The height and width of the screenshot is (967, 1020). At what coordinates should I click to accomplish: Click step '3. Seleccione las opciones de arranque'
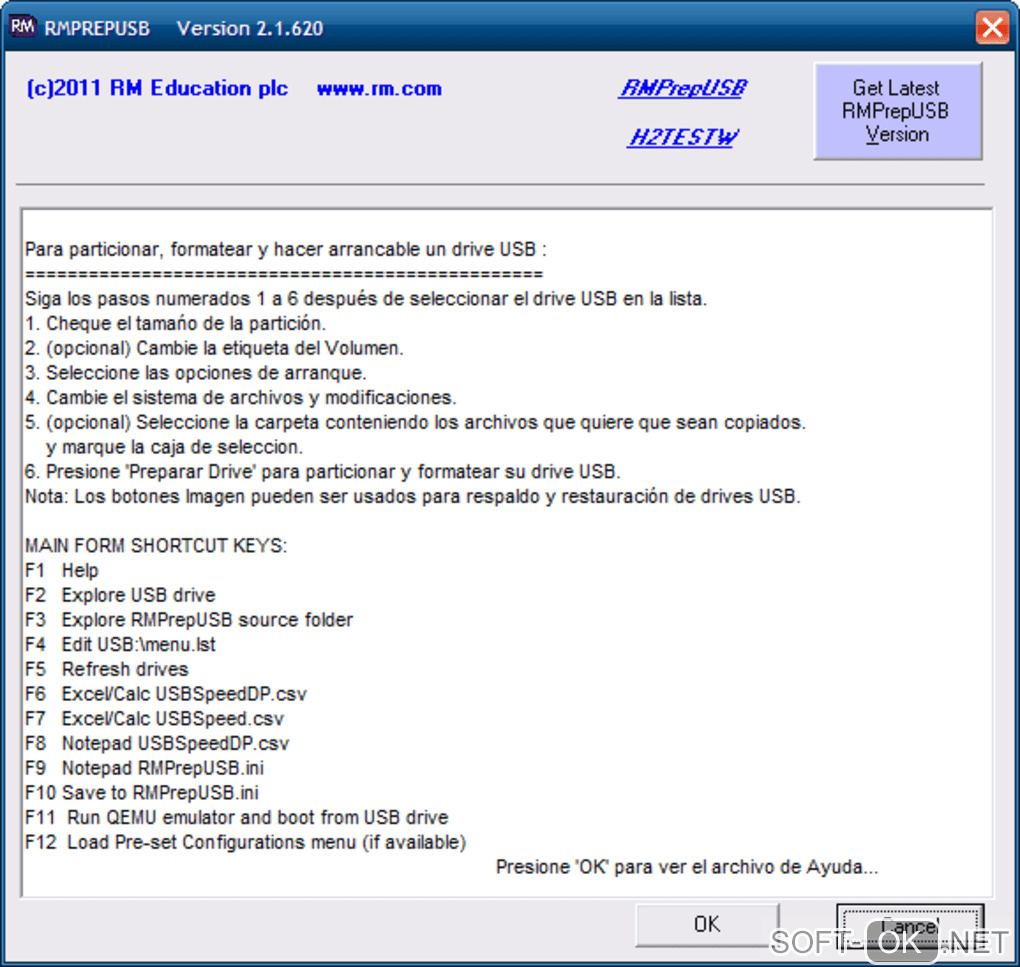(x=196, y=373)
